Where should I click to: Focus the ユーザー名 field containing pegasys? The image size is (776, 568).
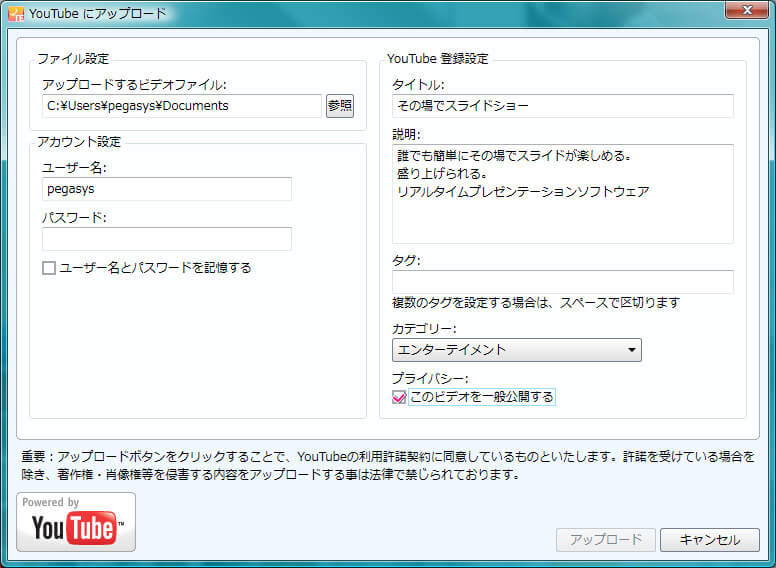tap(166, 188)
